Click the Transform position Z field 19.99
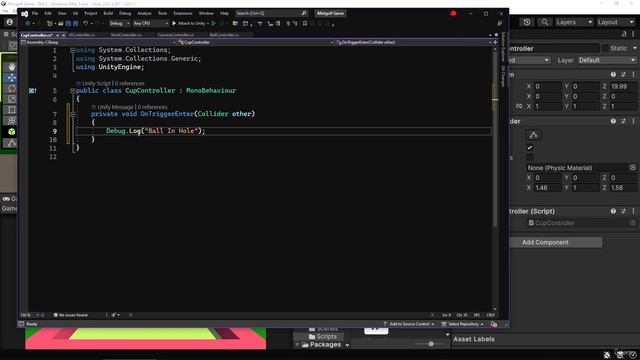The height and width of the screenshot is (360, 640). pyautogui.click(x=623, y=87)
